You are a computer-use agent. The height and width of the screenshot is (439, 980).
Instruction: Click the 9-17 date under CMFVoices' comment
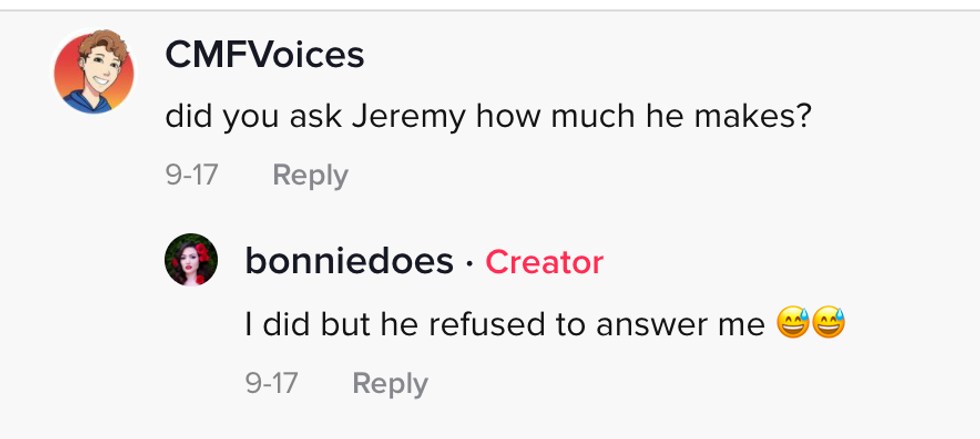click(192, 176)
